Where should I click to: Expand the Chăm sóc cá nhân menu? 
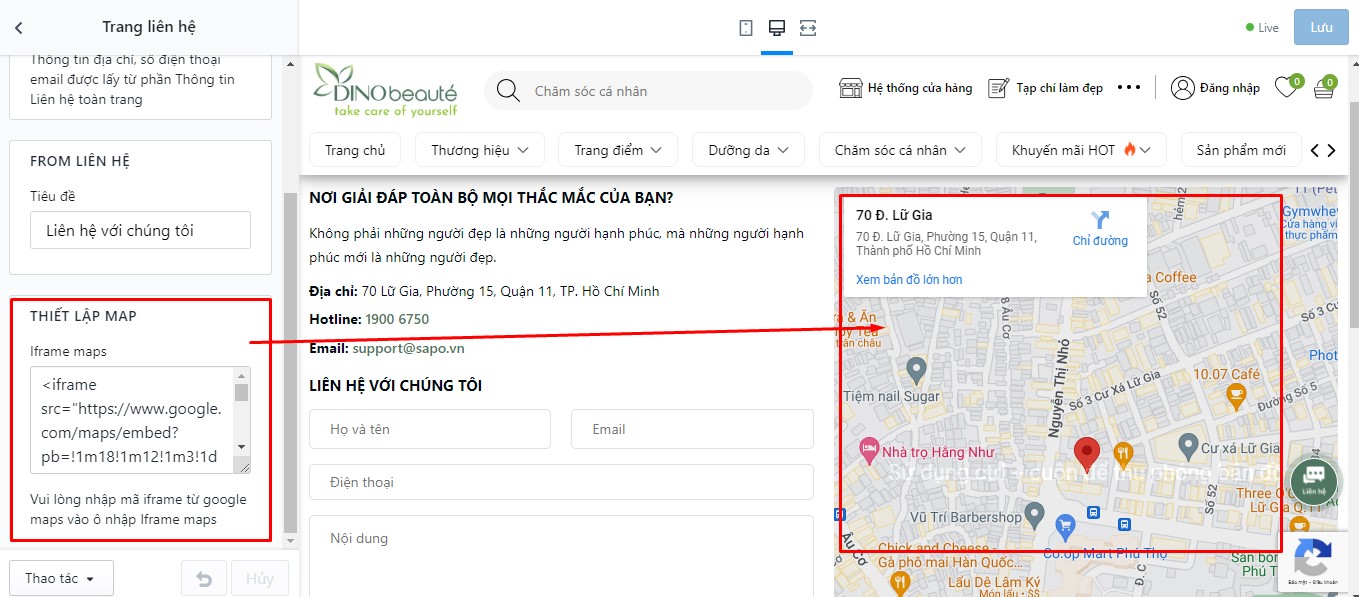[x=901, y=150]
